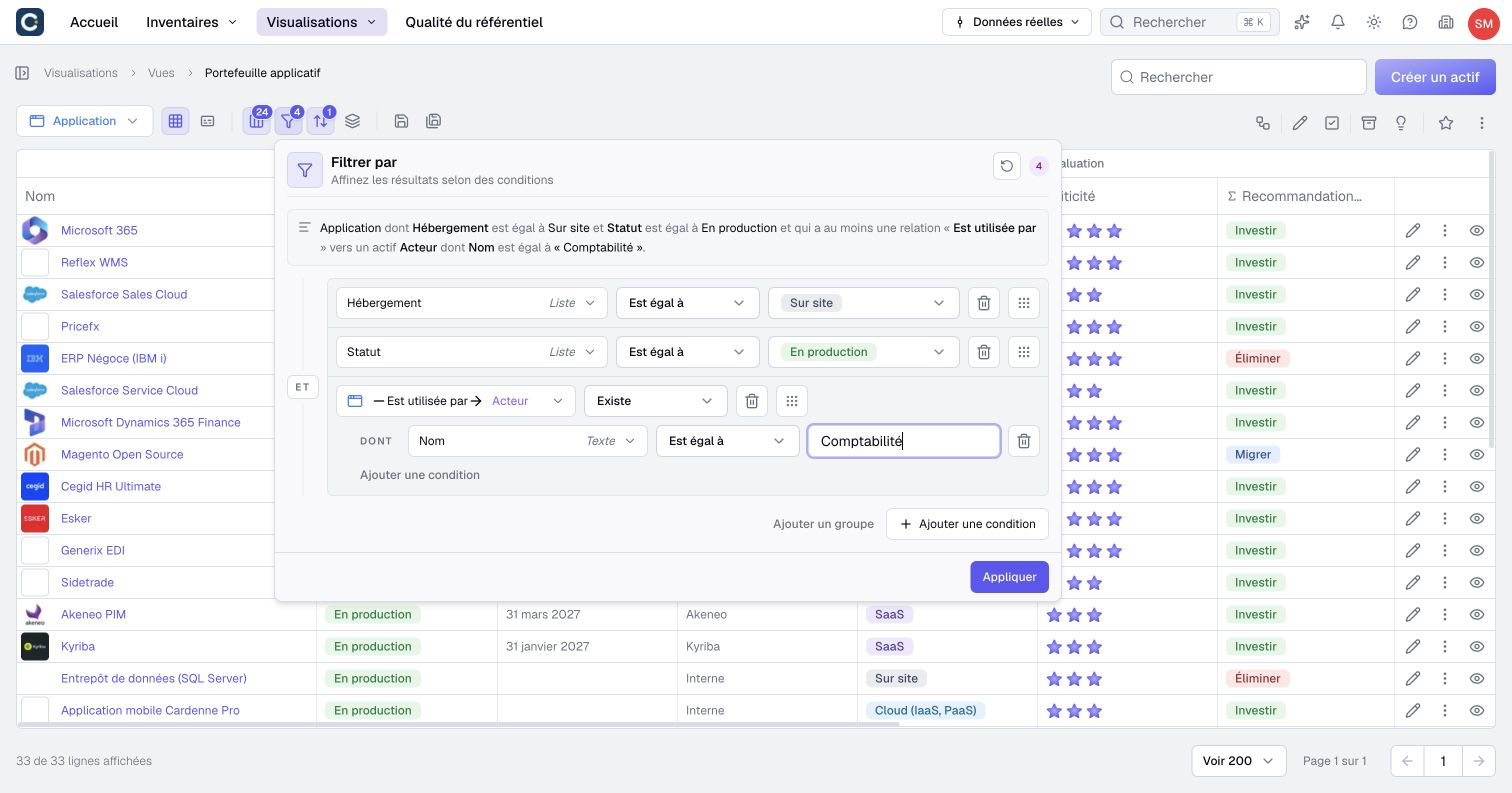
Task: Delete the Hébergement filter condition
Action: coord(984,303)
